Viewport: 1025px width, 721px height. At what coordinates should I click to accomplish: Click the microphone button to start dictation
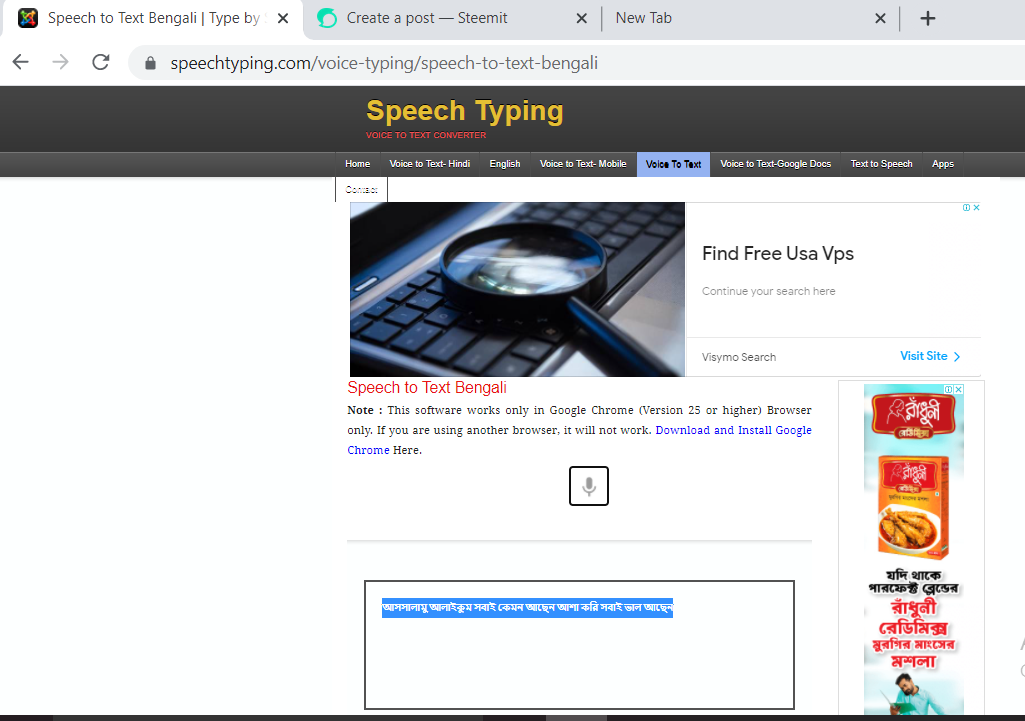pos(588,486)
